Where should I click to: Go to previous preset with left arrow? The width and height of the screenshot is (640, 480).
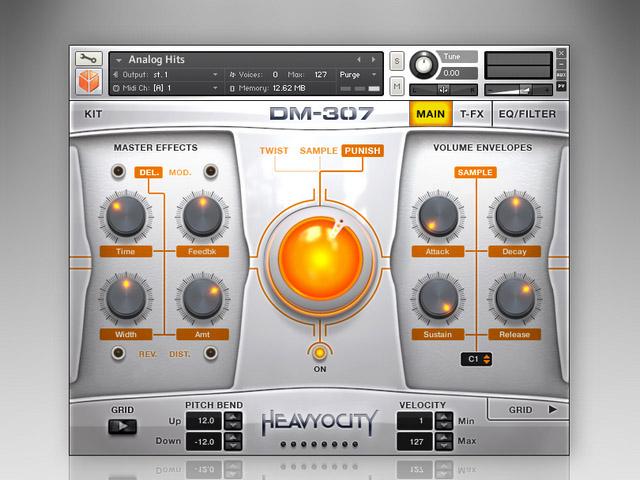tap(359, 60)
